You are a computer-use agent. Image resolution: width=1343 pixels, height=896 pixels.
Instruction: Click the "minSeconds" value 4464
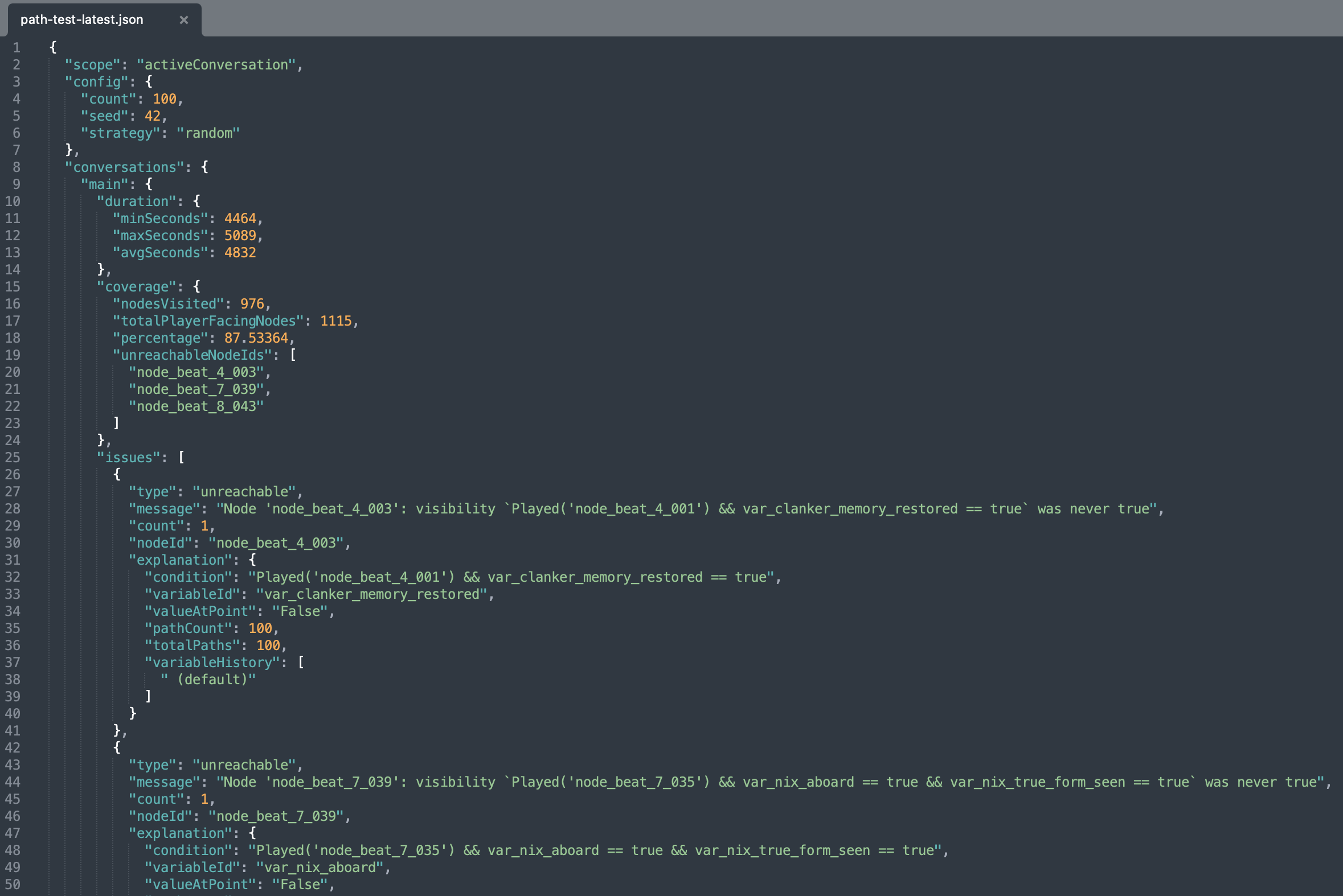pos(243,217)
